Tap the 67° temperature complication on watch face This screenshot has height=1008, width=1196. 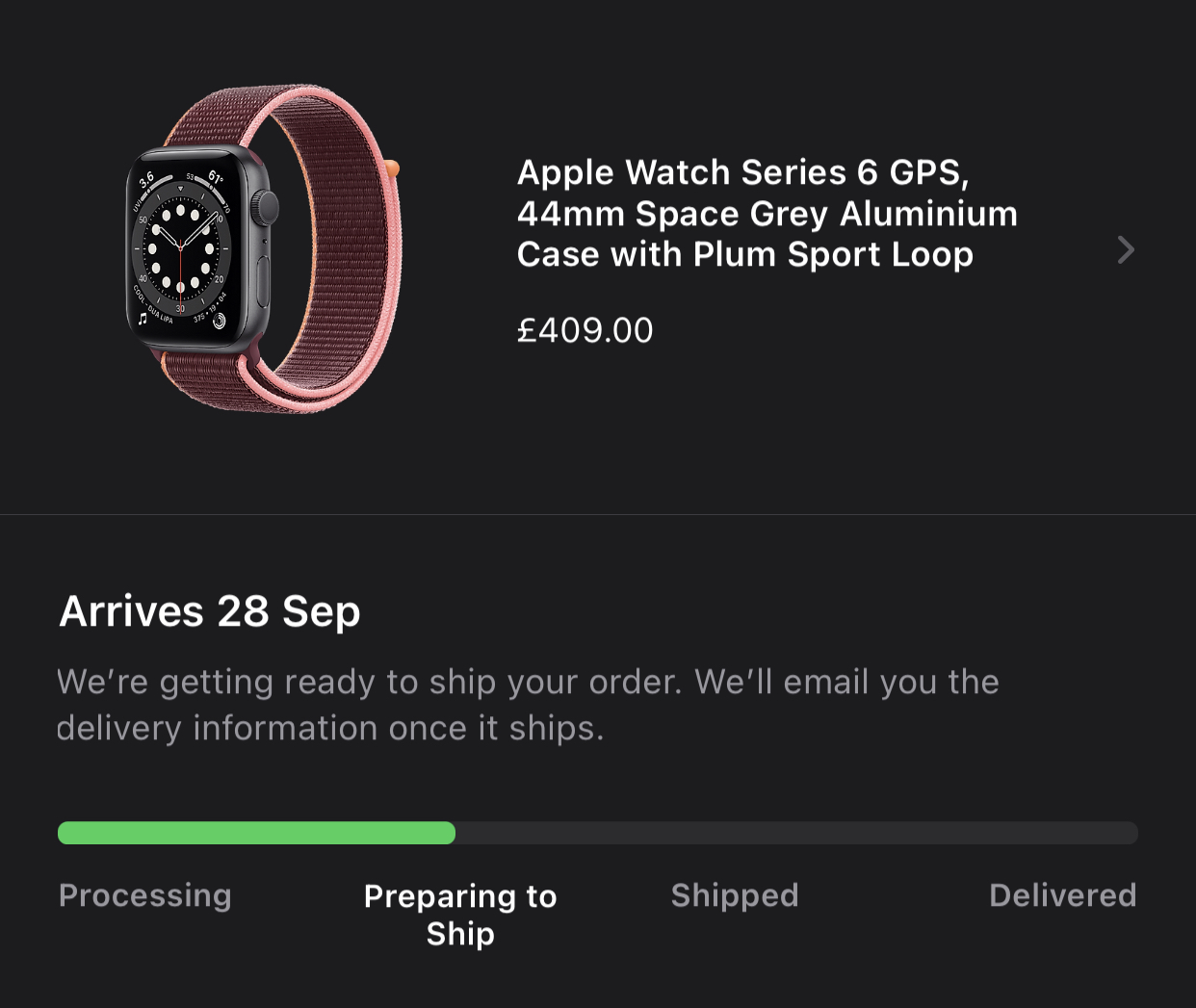pos(216,177)
